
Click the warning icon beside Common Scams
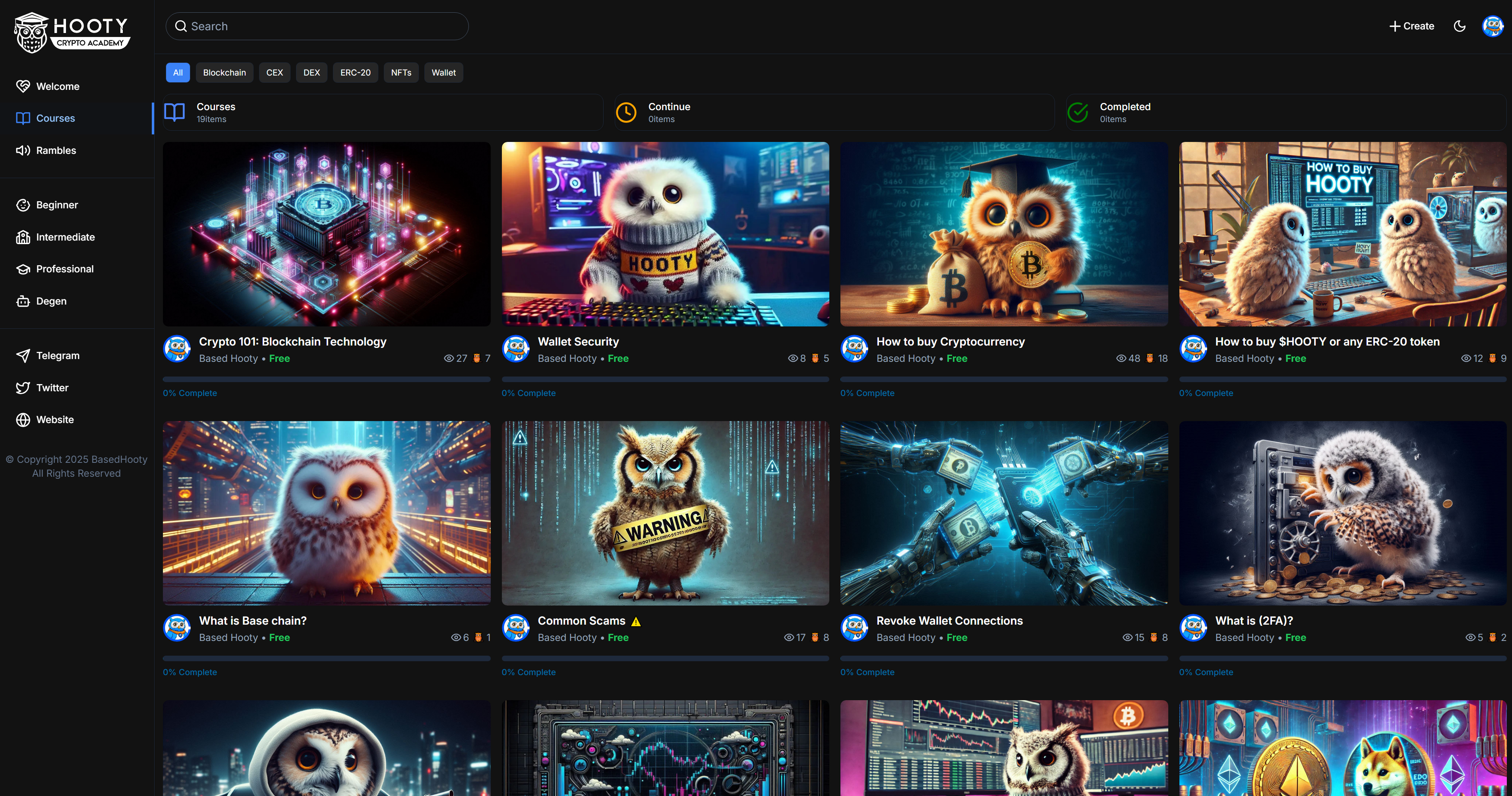click(636, 621)
